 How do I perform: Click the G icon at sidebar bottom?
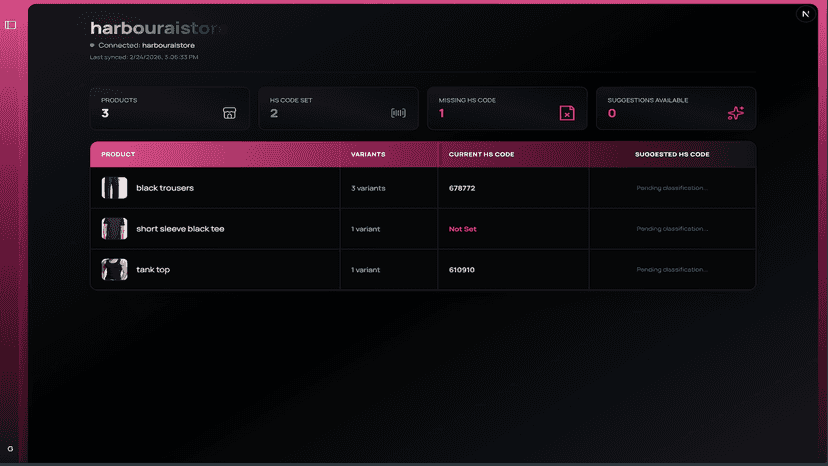(x=10, y=449)
